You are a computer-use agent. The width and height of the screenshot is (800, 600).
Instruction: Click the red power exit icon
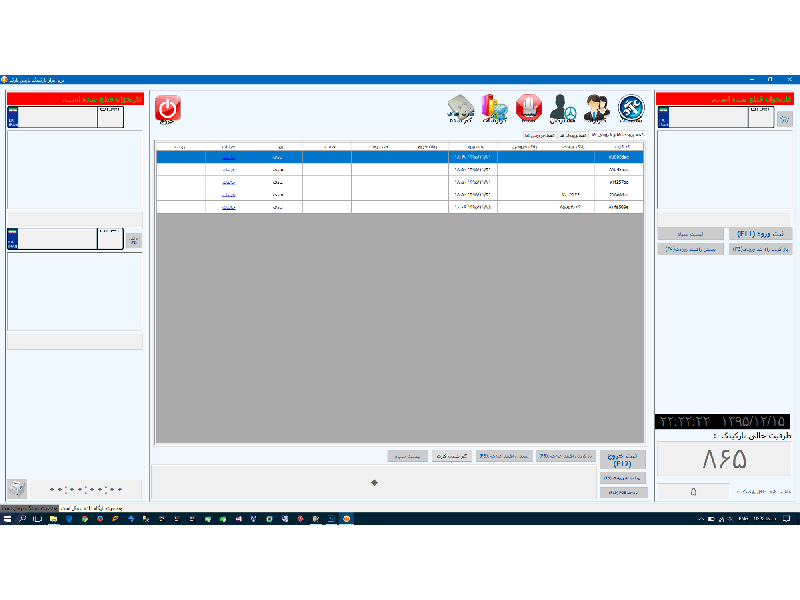[168, 109]
